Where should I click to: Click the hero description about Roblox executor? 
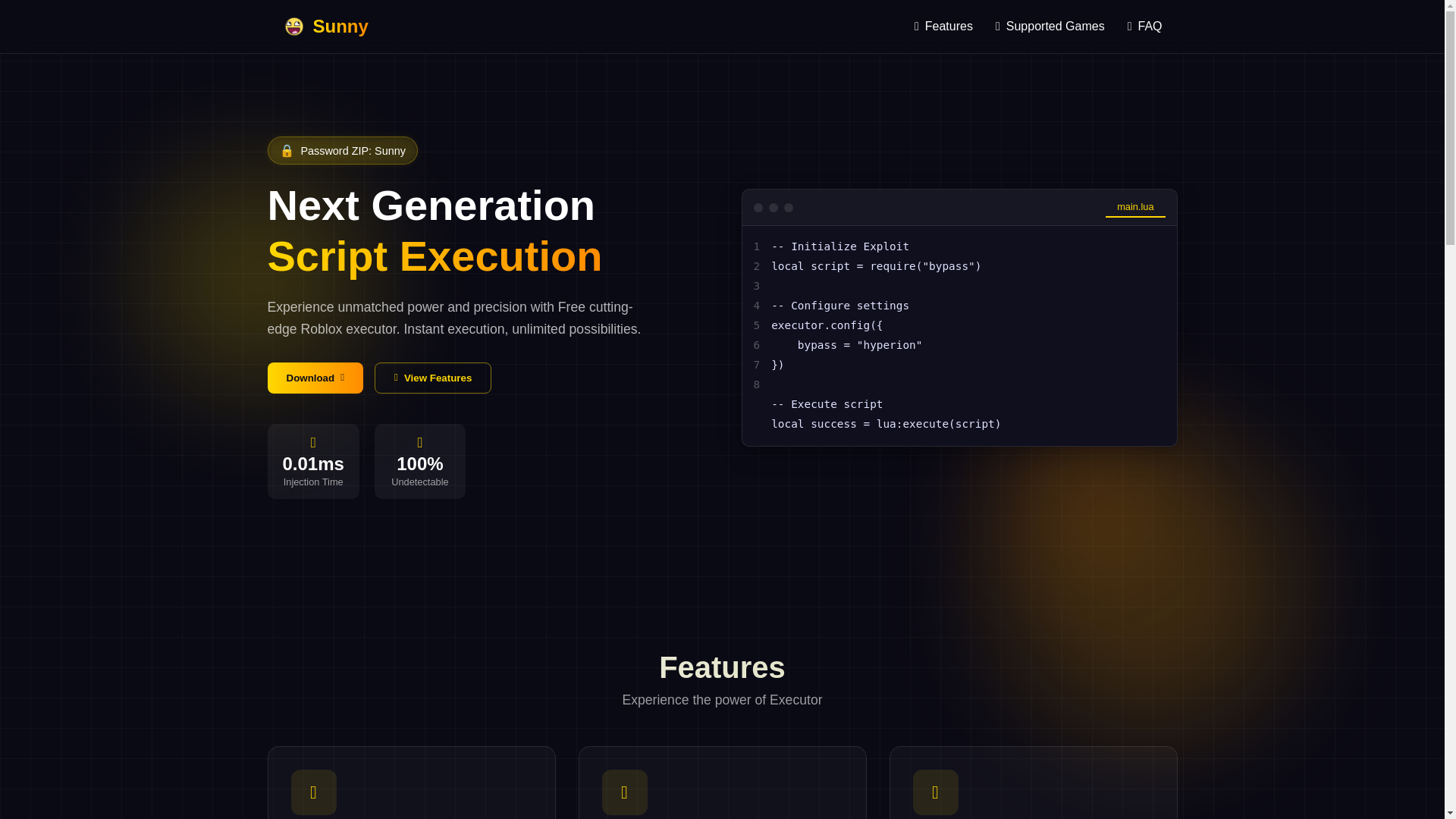tap(453, 318)
